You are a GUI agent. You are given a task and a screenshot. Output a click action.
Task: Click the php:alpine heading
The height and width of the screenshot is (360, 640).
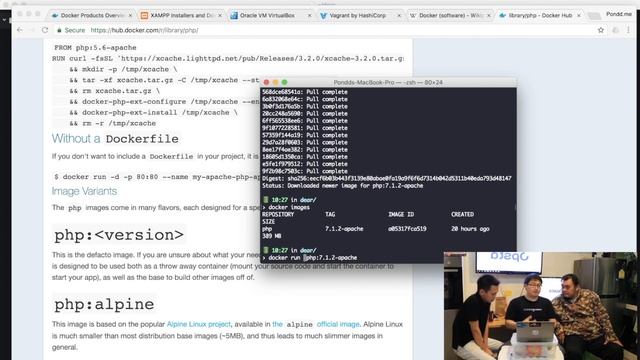(x=104, y=304)
